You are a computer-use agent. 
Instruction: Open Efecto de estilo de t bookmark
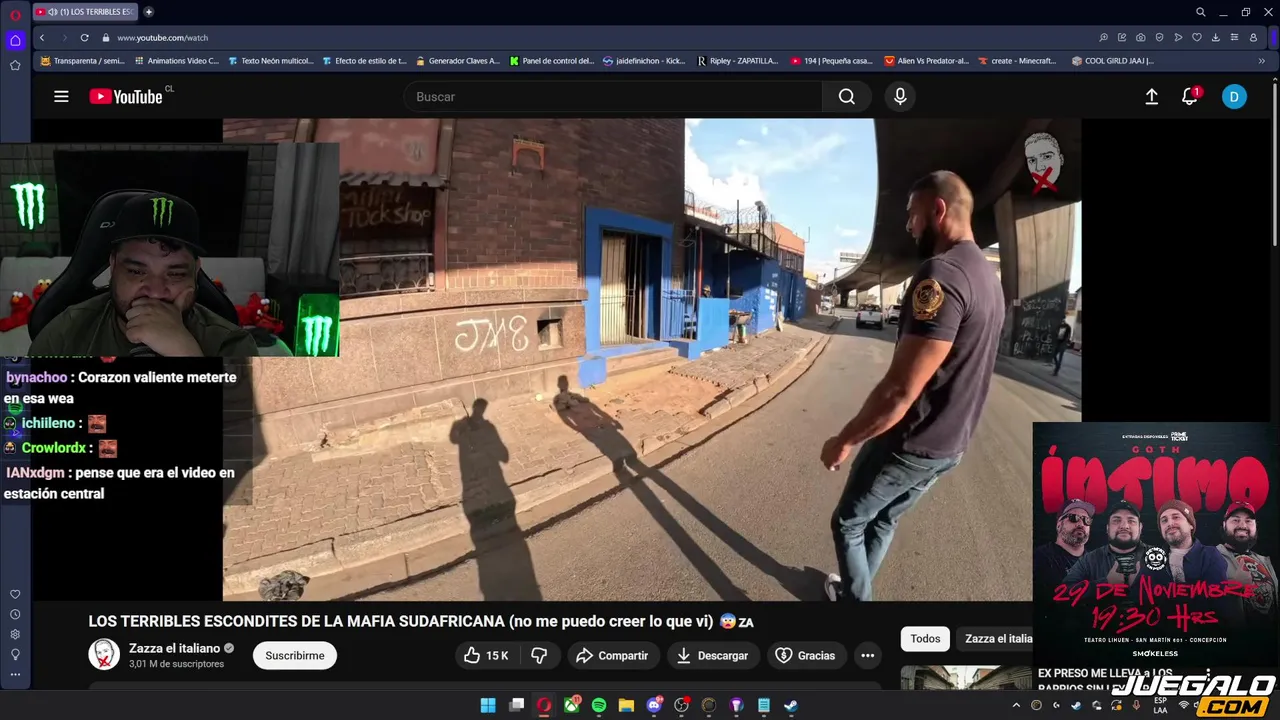point(364,61)
